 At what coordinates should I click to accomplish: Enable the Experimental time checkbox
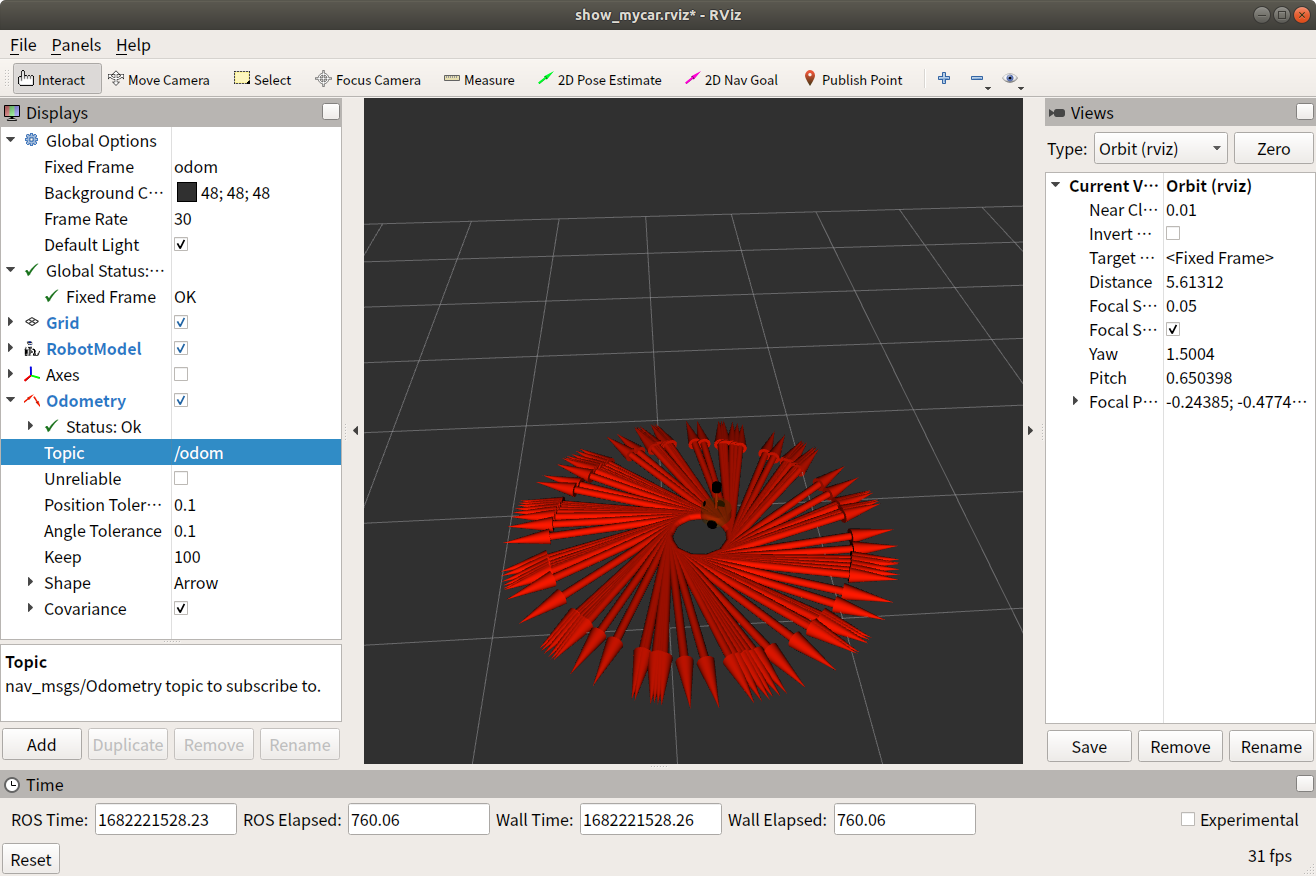[1188, 820]
